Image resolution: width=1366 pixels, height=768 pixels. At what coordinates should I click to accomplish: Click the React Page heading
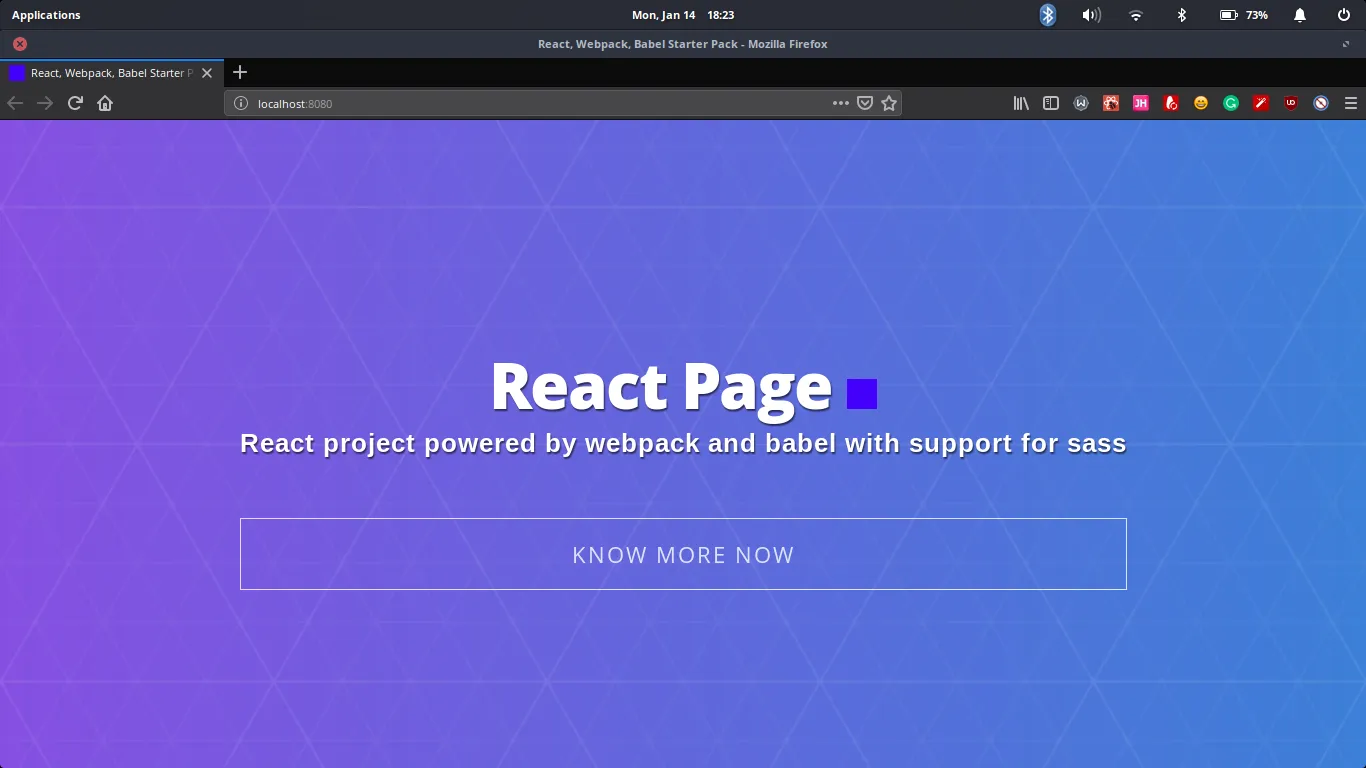tap(661, 388)
